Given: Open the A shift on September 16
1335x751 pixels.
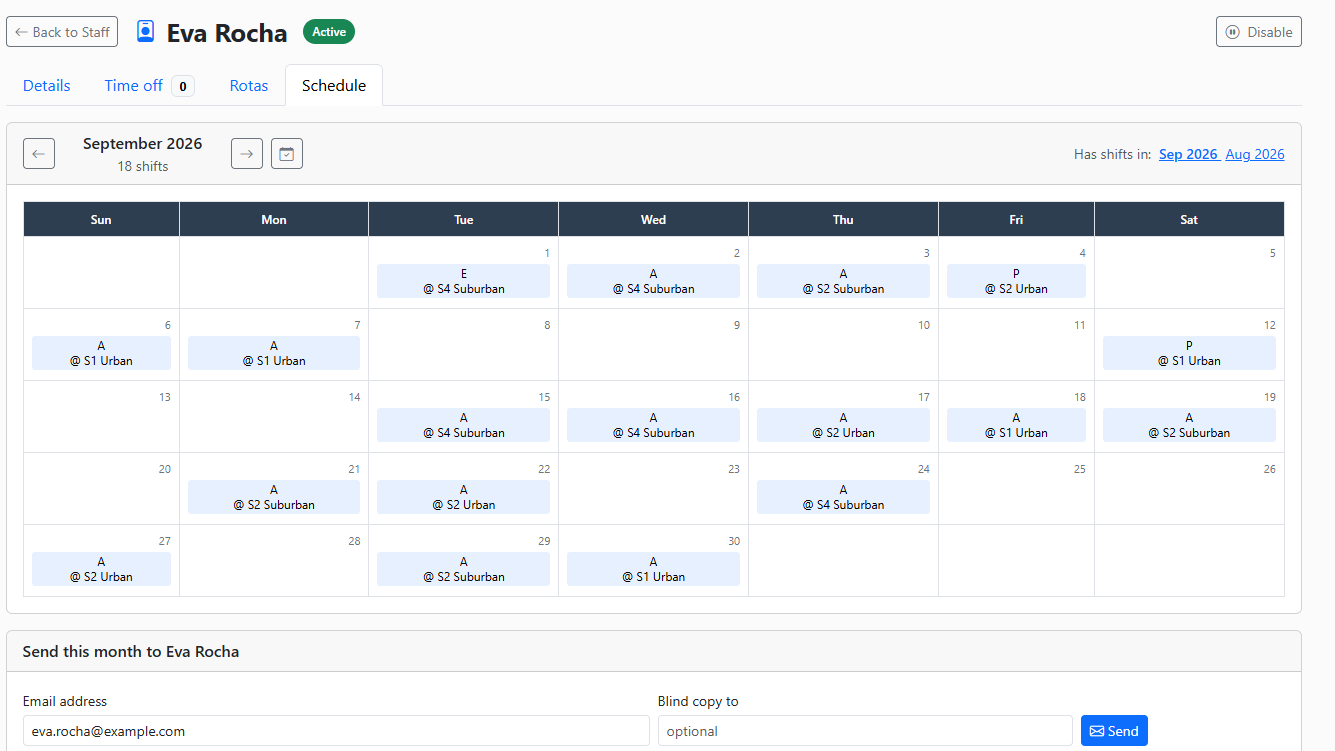Looking at the screenshot, I should point(654,425).
